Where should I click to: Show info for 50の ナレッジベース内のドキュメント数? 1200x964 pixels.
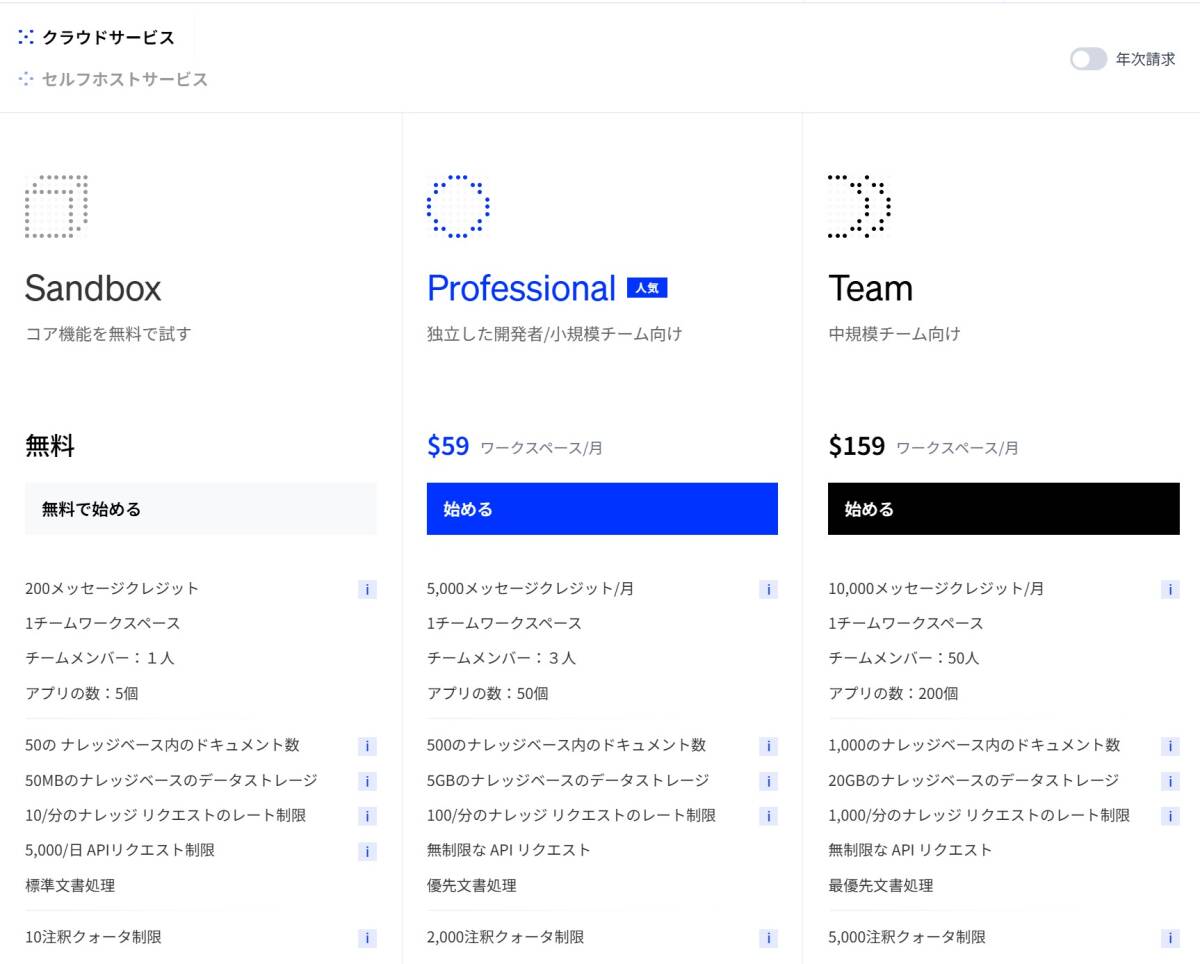click(x=367, y=746)
